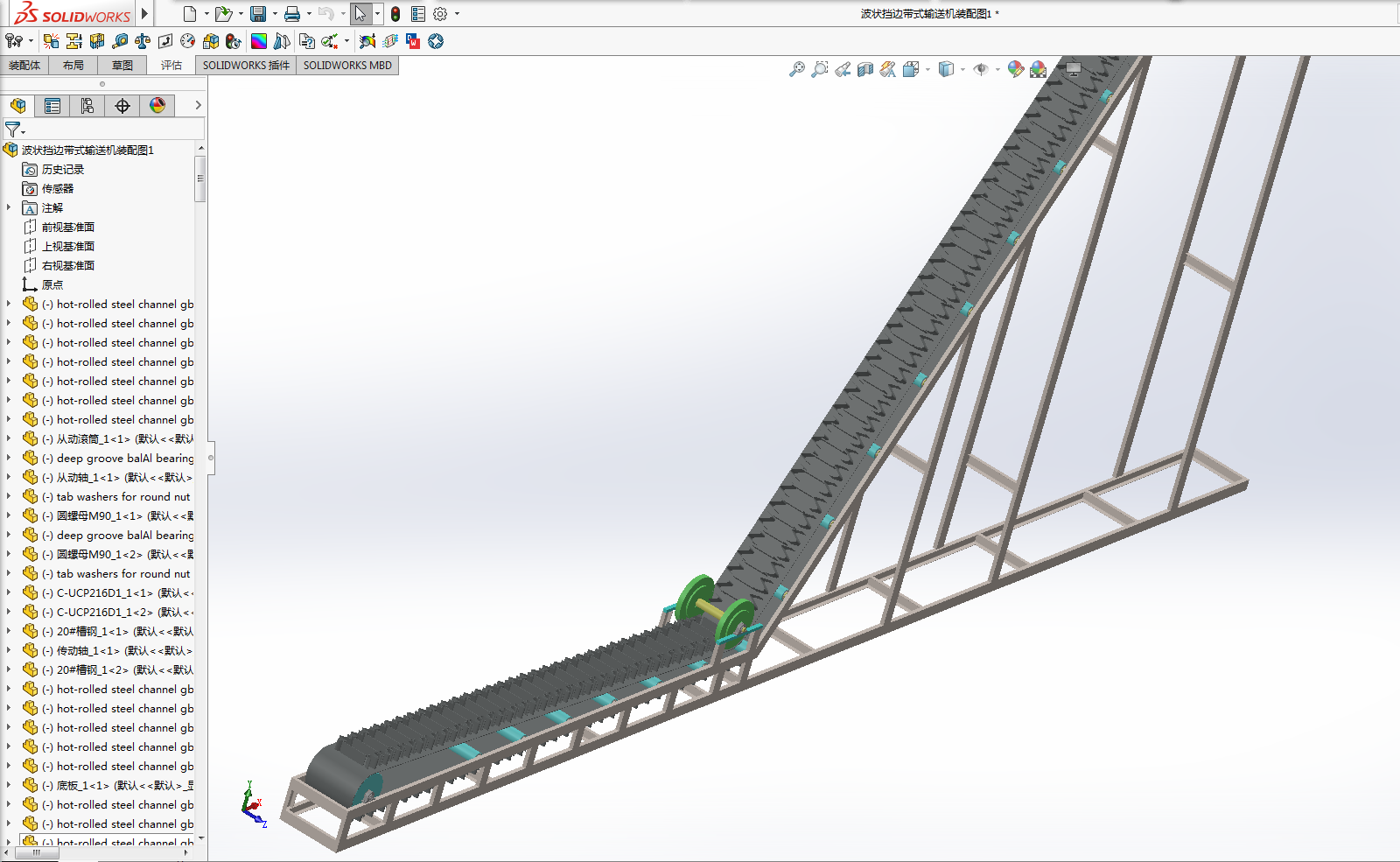Switch to the 装配体 tab
The width and height of the screenshot is (1400, 862).
pyautogui.click(x=24, y=66)
